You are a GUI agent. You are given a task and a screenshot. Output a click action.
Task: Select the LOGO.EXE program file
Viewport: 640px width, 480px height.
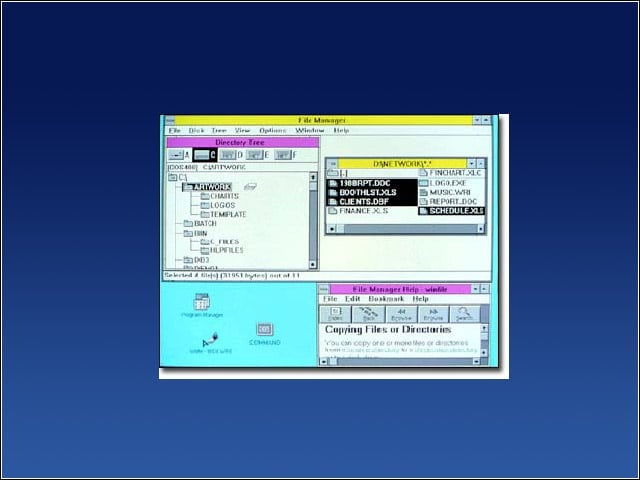[x=443, y=183]
